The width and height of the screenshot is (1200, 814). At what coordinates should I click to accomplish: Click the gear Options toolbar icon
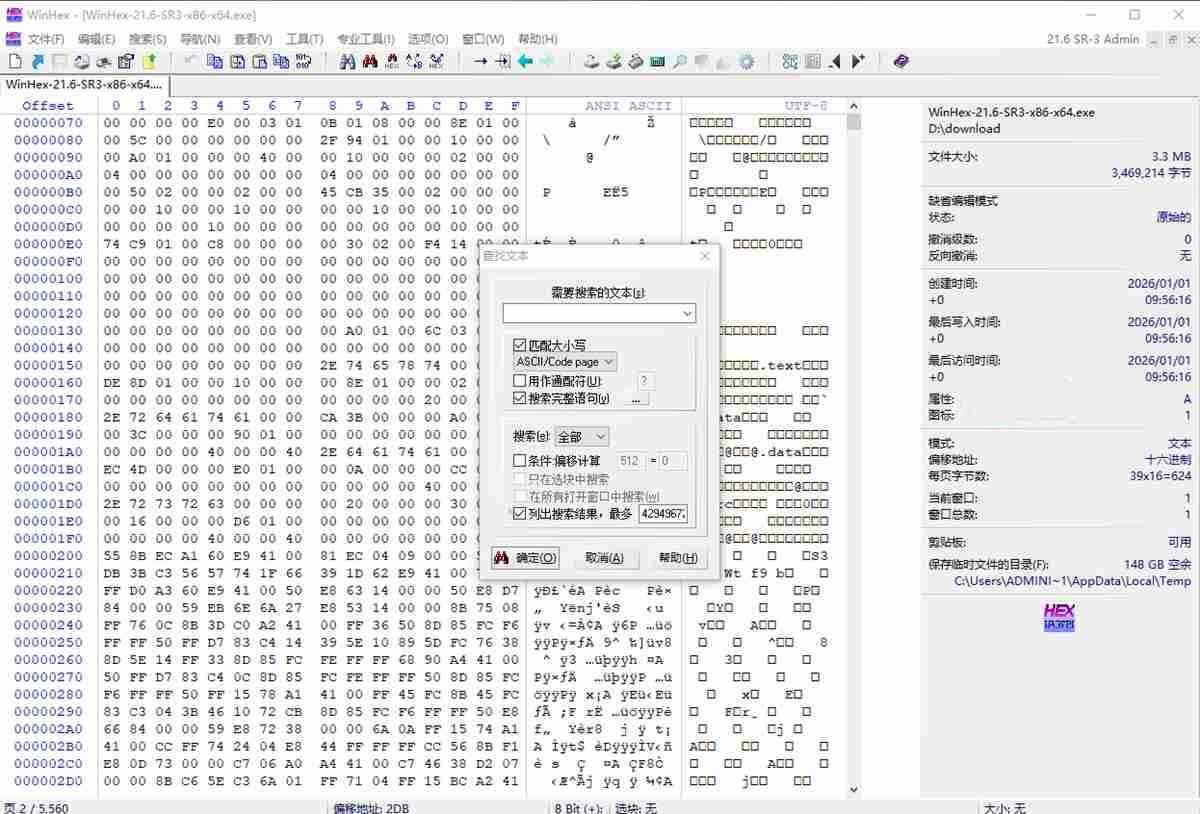pos(746,61)
